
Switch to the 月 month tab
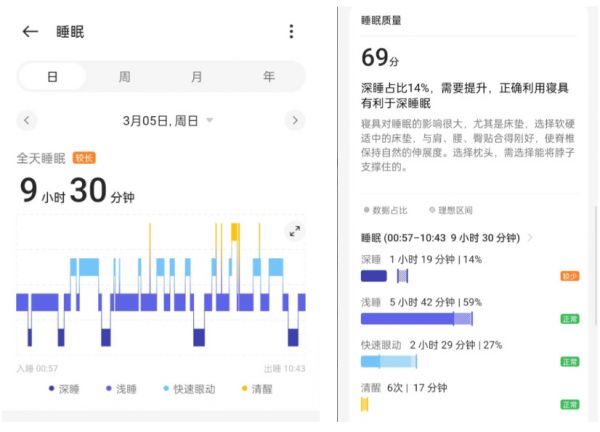coord(197,77)
